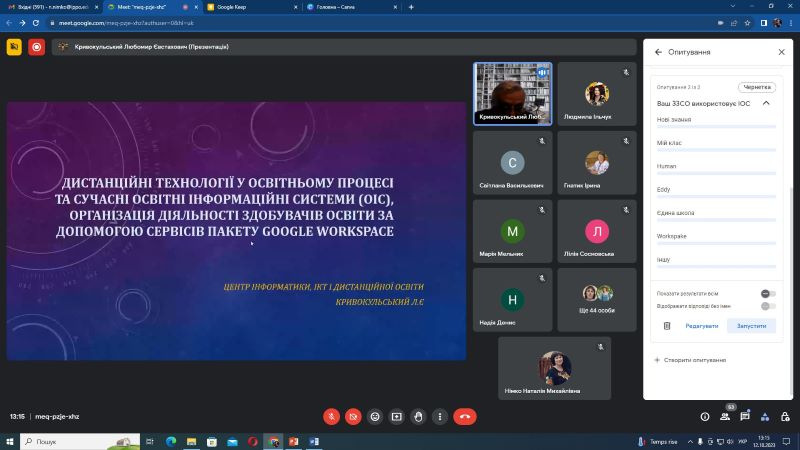800x450 pixels.
Task: Open Opera browser from taskbar
Action: coord(253,441)
